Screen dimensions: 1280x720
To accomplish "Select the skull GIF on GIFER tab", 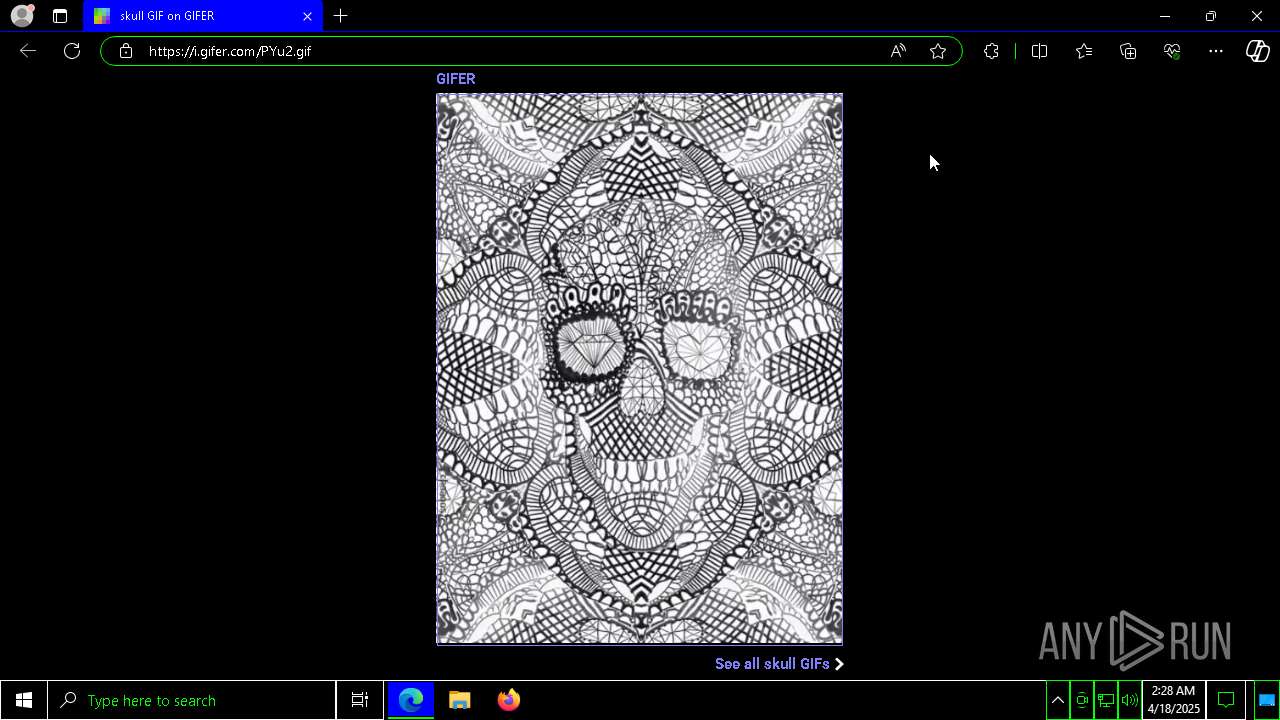I will pyautogui.click(x=203, y=16).
